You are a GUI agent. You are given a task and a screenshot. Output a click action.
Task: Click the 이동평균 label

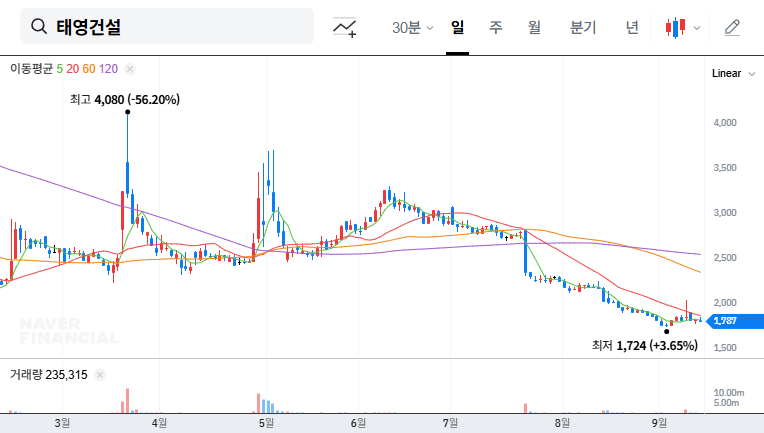point(31,69)
